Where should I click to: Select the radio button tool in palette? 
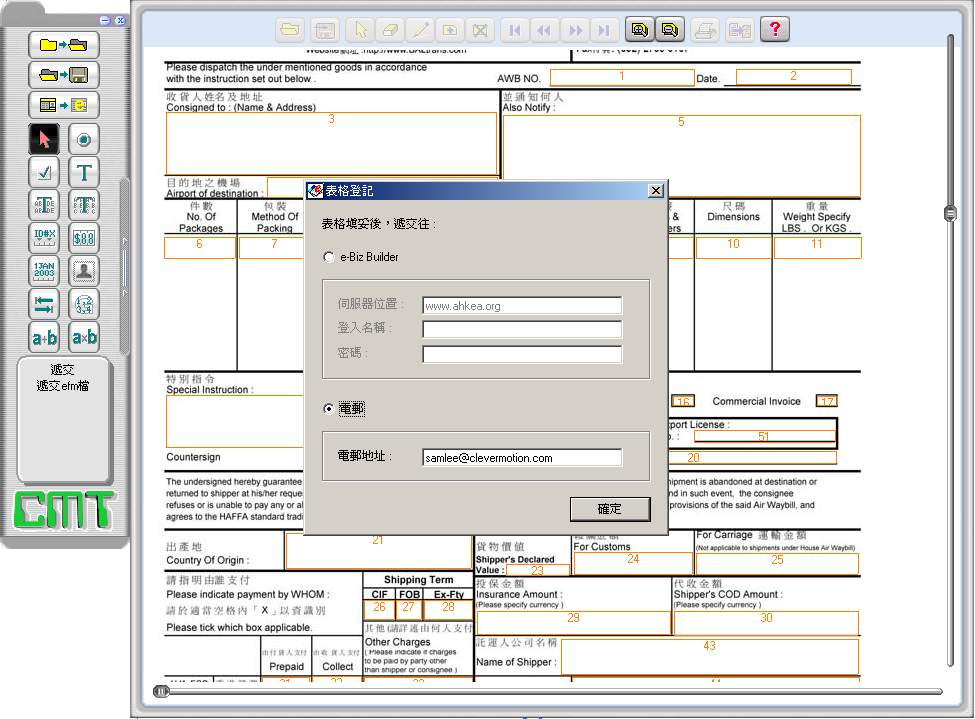[84, 139]
